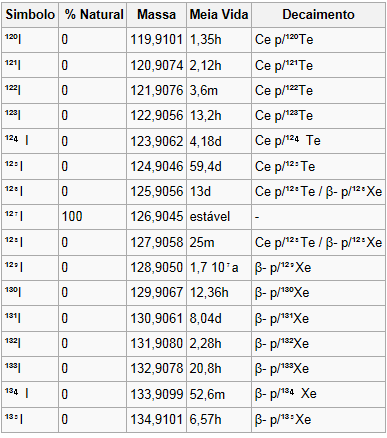Select the Meia Vida column header
The width and height of the screenshot is (387, 438).
[219, 15]
